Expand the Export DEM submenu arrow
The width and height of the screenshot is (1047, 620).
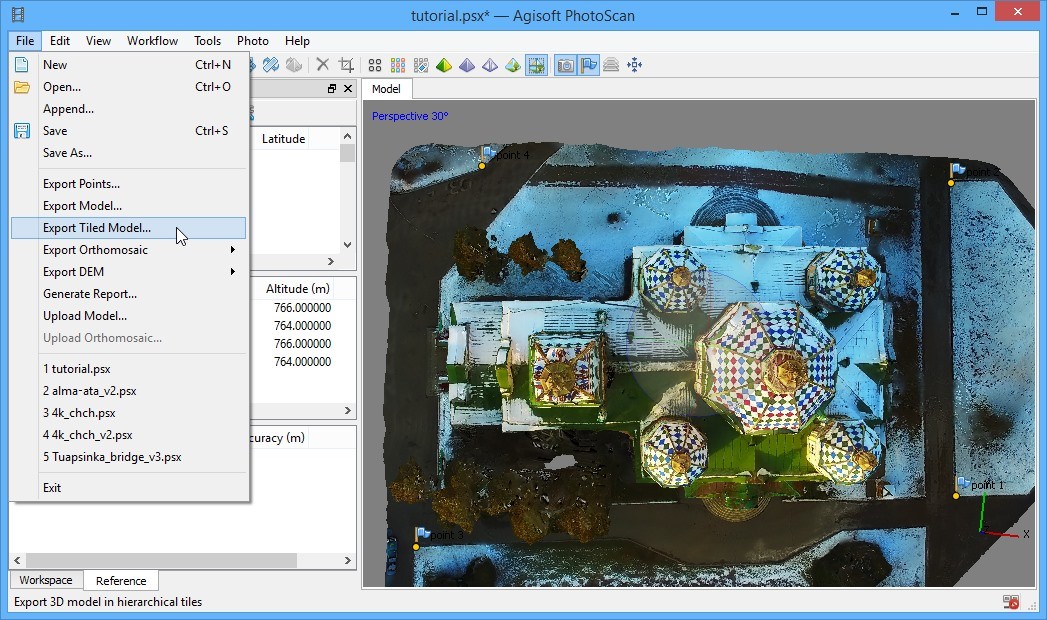[232, 272]
